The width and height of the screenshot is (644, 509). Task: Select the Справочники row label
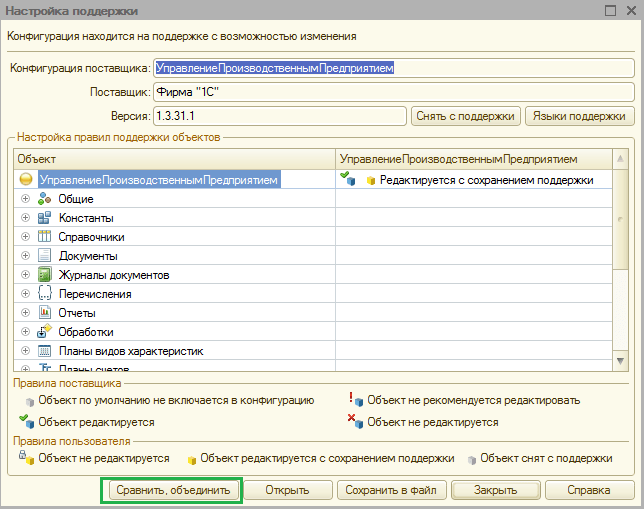click(91, 237)
